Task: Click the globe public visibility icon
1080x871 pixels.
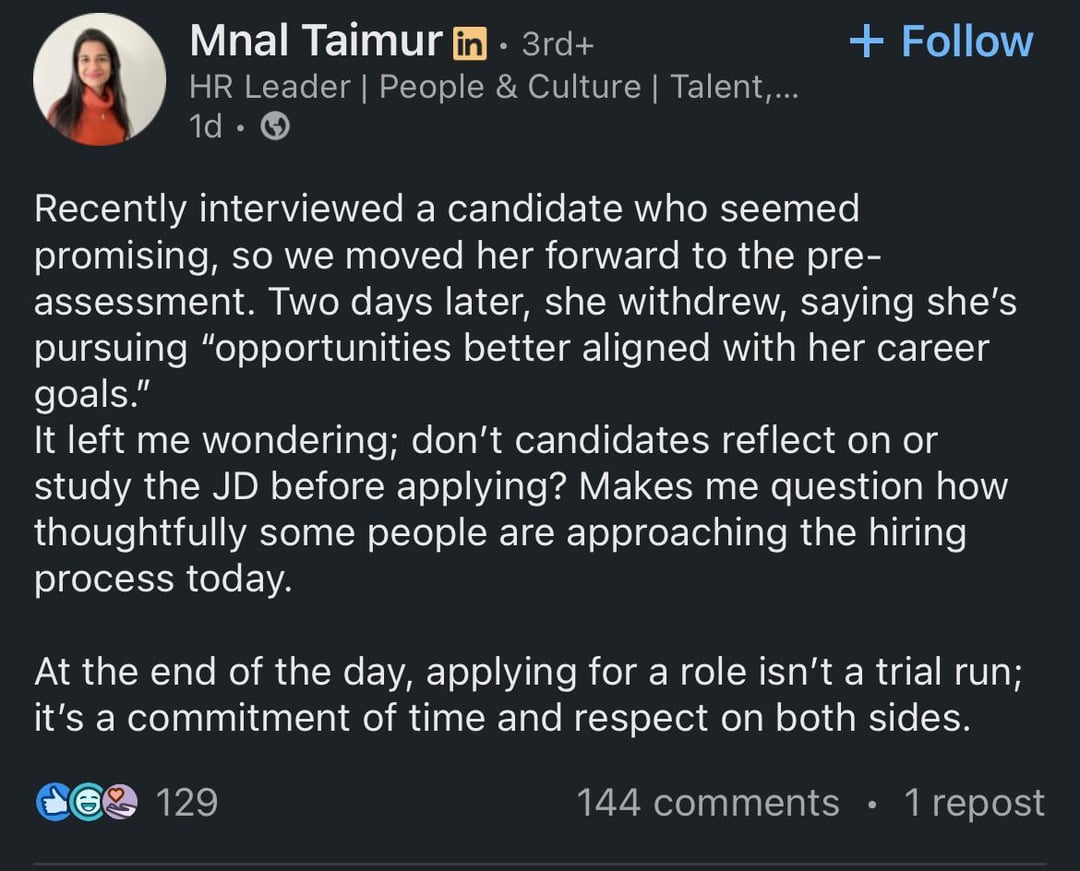Action: [x=275, y=127]
